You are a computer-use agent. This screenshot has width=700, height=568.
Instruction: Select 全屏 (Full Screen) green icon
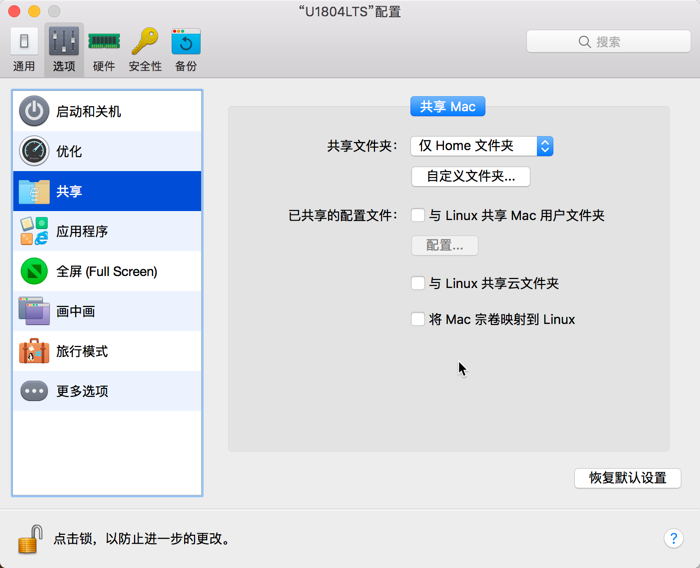(34, 271)
